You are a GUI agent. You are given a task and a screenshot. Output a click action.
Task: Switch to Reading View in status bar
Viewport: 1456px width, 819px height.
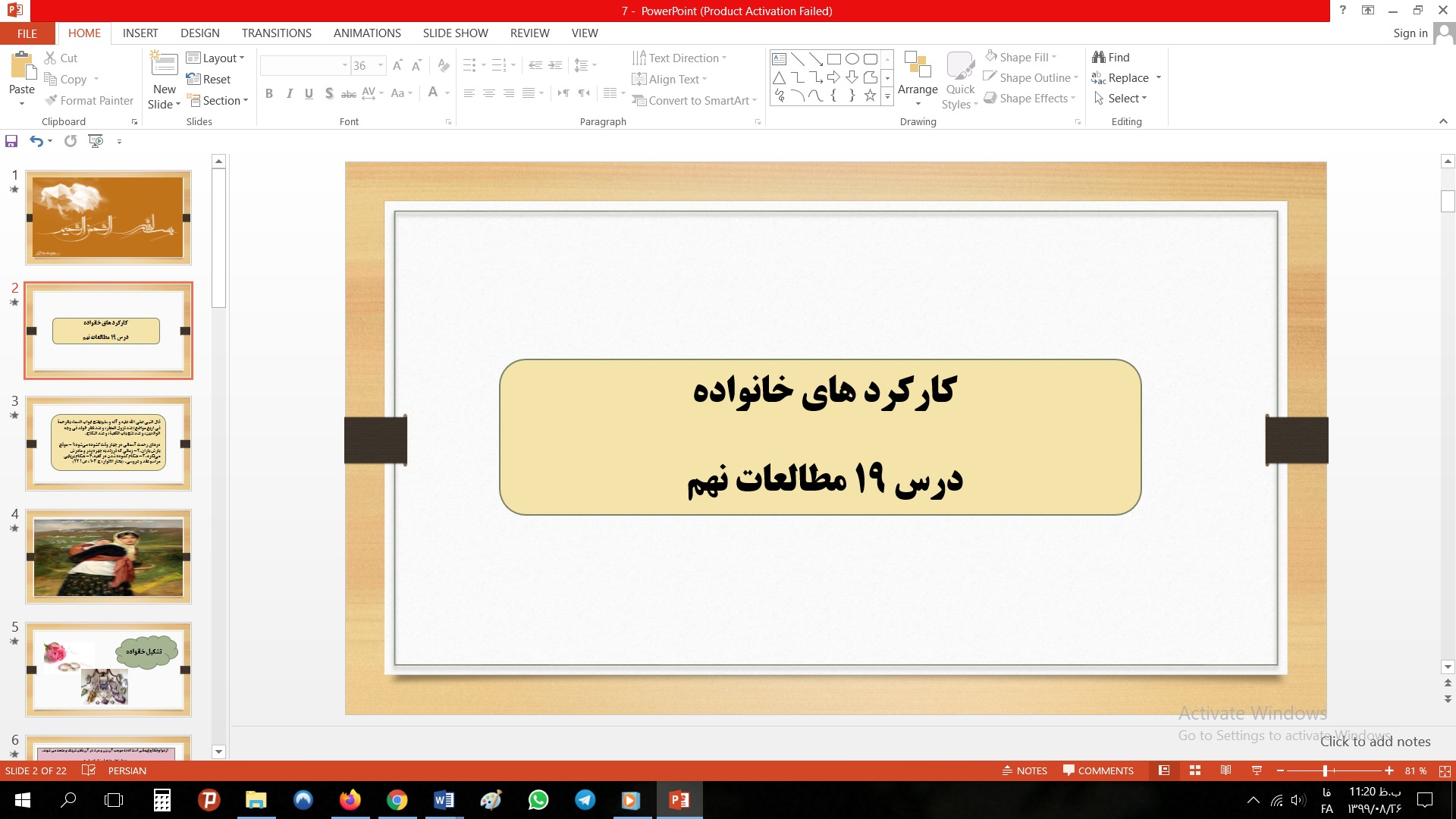[x=1225, y=770]
